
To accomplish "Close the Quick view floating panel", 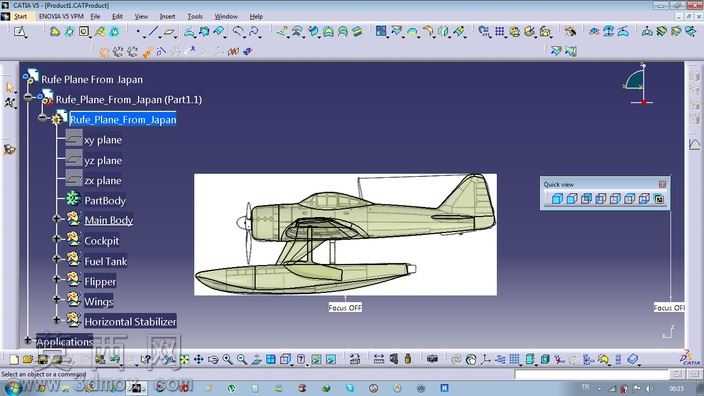I will [662, 184].
